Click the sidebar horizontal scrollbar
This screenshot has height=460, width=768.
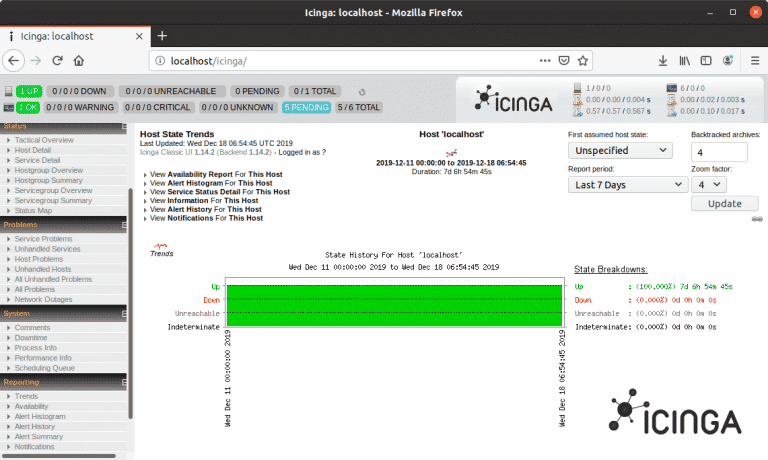coord(59,456)
